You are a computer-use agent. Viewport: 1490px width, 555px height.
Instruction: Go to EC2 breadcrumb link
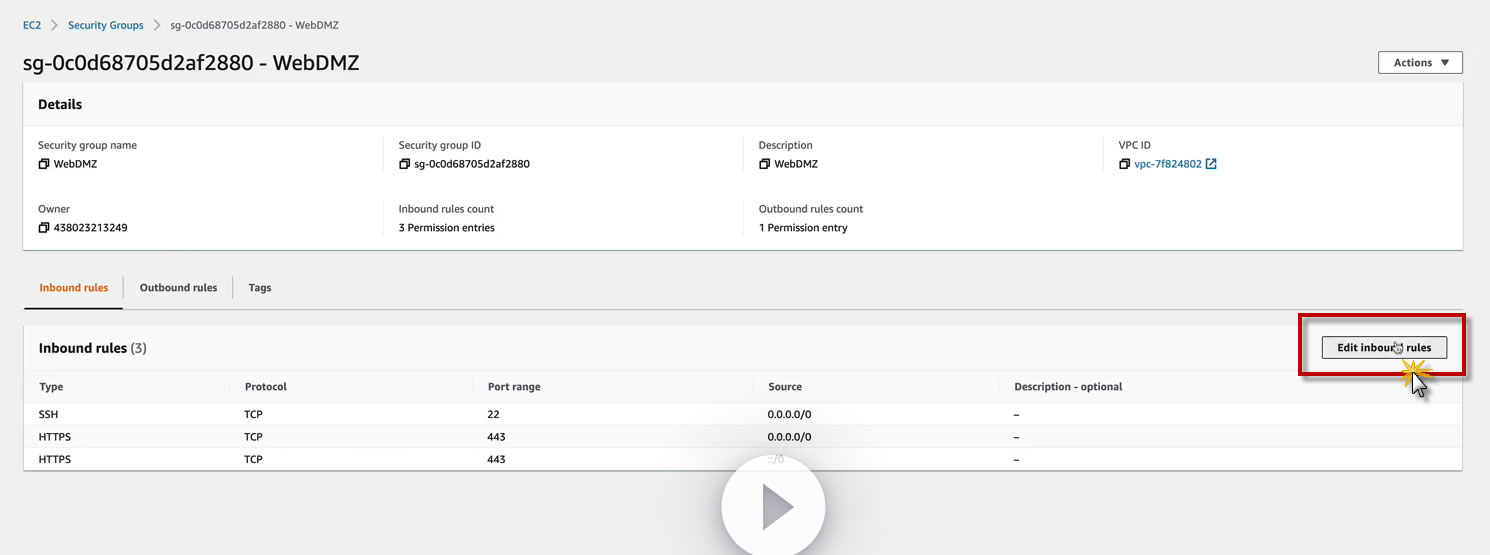(32, 25)
